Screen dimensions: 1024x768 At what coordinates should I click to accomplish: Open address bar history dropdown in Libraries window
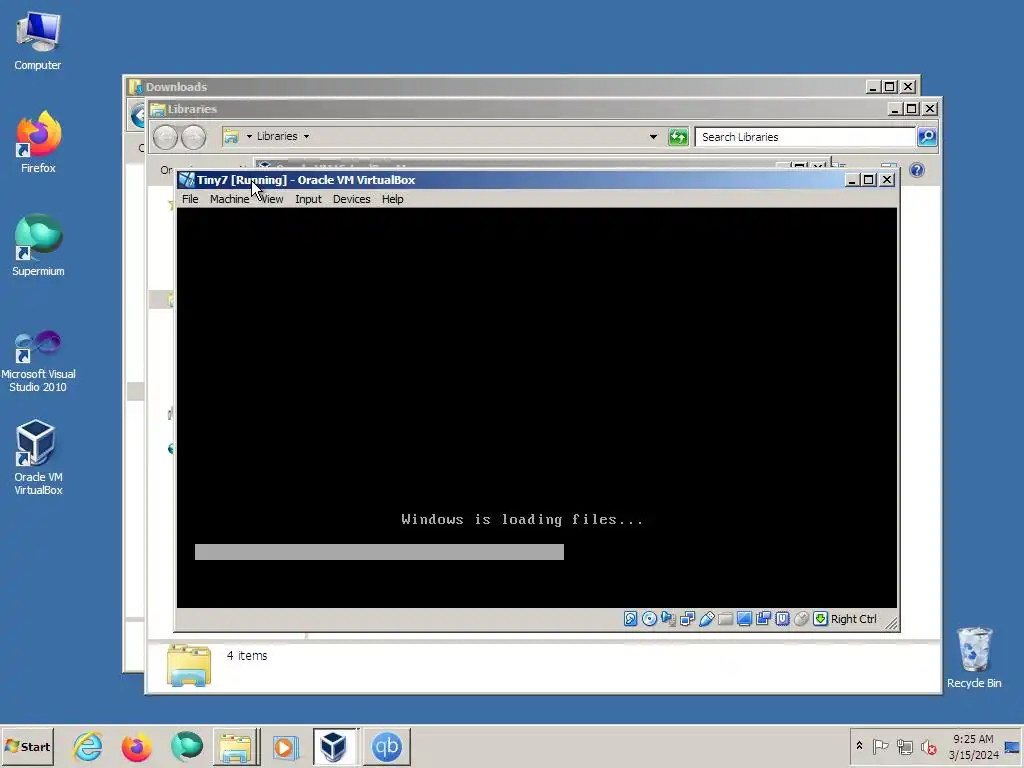click(653, 136)
